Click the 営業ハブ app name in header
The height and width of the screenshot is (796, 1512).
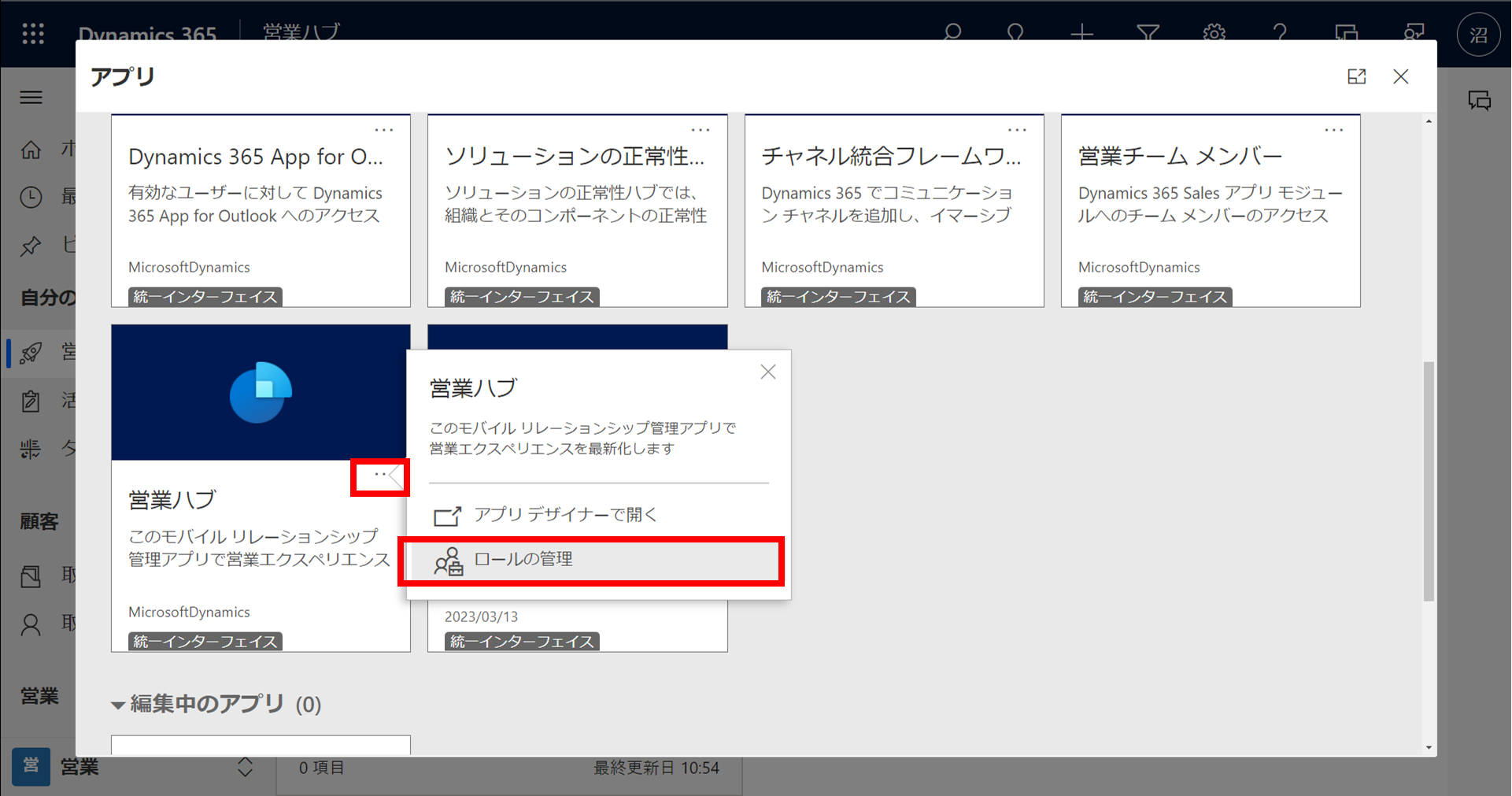coord(301,33)
